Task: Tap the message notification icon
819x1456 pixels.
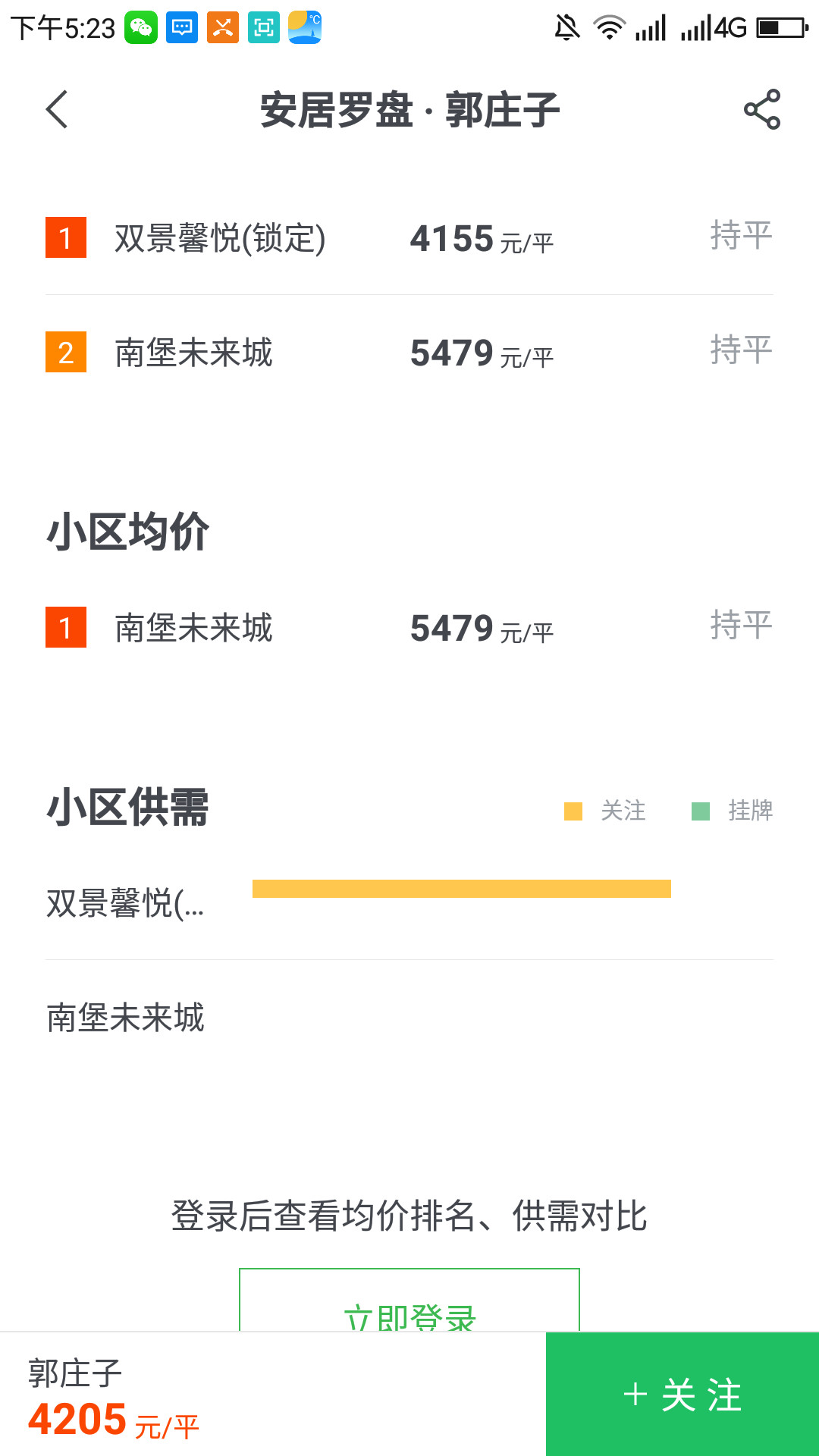Action: (182, 28)
